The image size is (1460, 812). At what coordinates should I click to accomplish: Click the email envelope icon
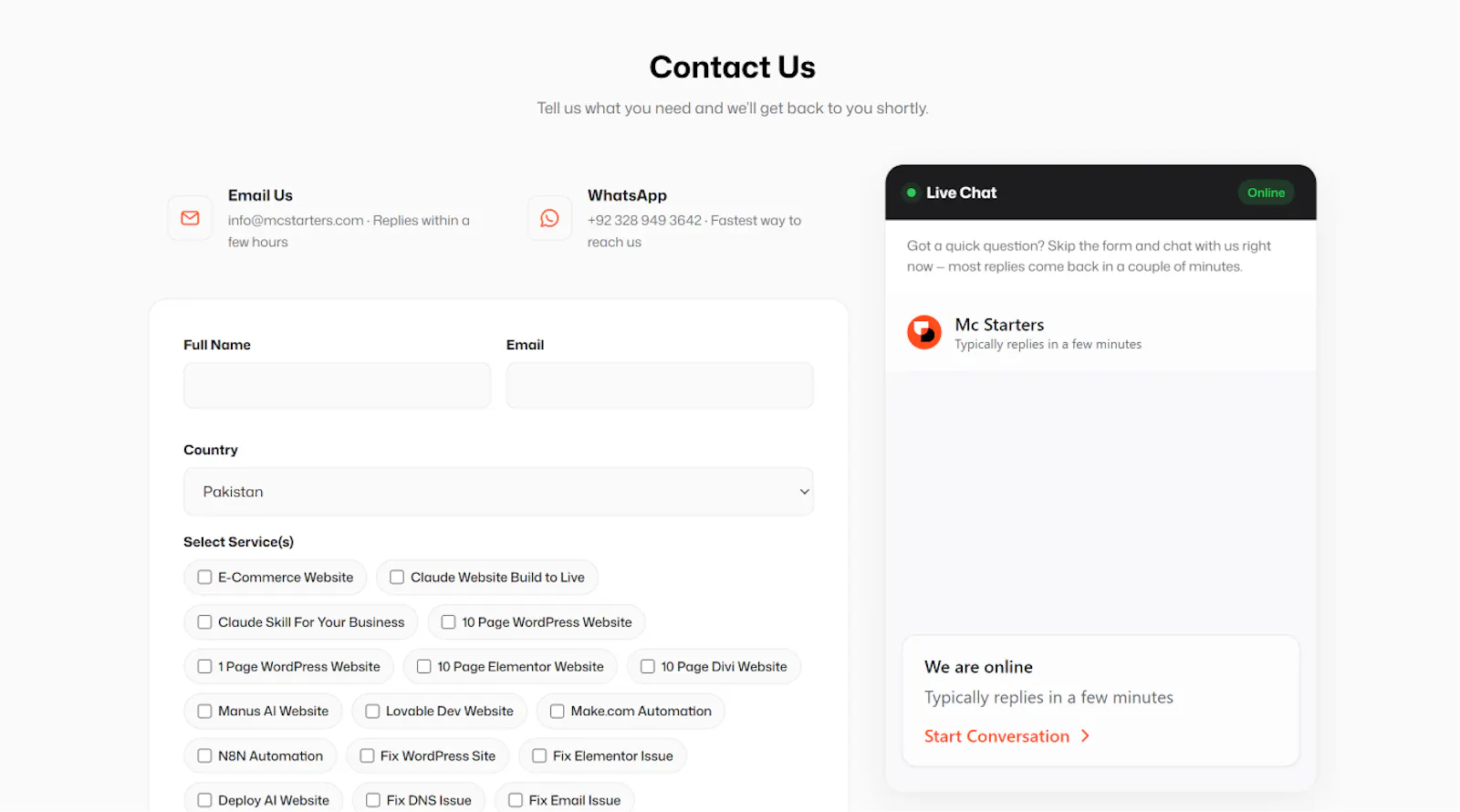190,218
